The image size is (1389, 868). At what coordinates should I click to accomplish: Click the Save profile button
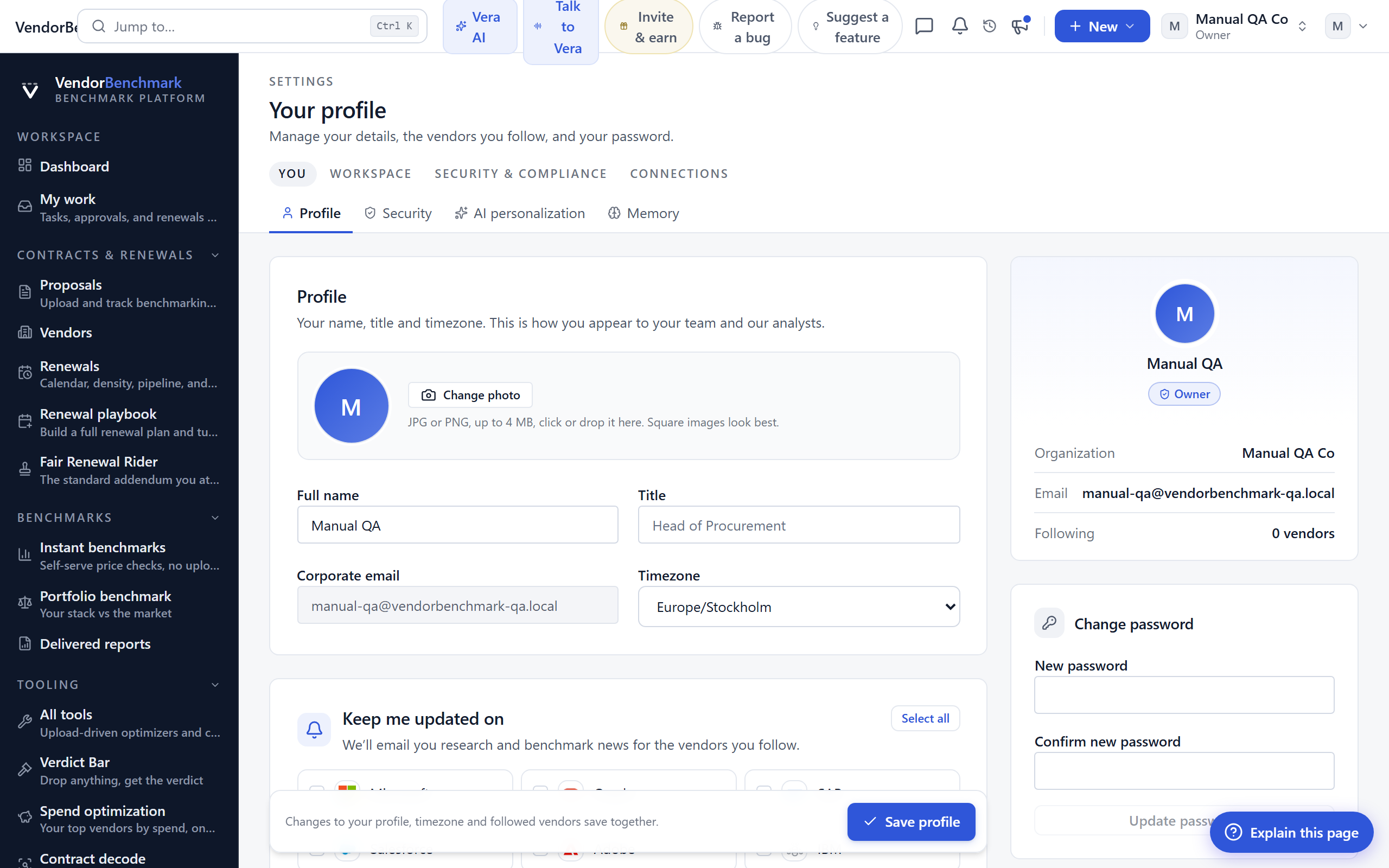coord(911,821)
